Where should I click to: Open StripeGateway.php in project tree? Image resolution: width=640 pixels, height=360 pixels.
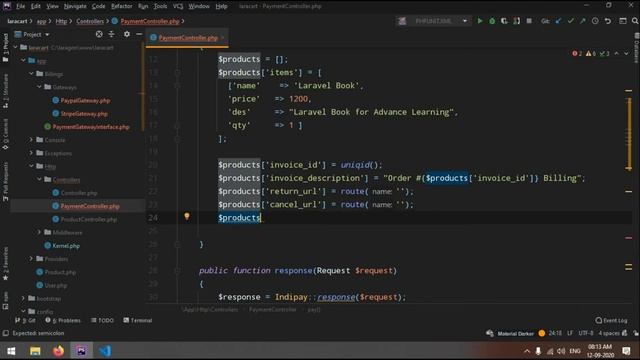[x=84, y=113]
